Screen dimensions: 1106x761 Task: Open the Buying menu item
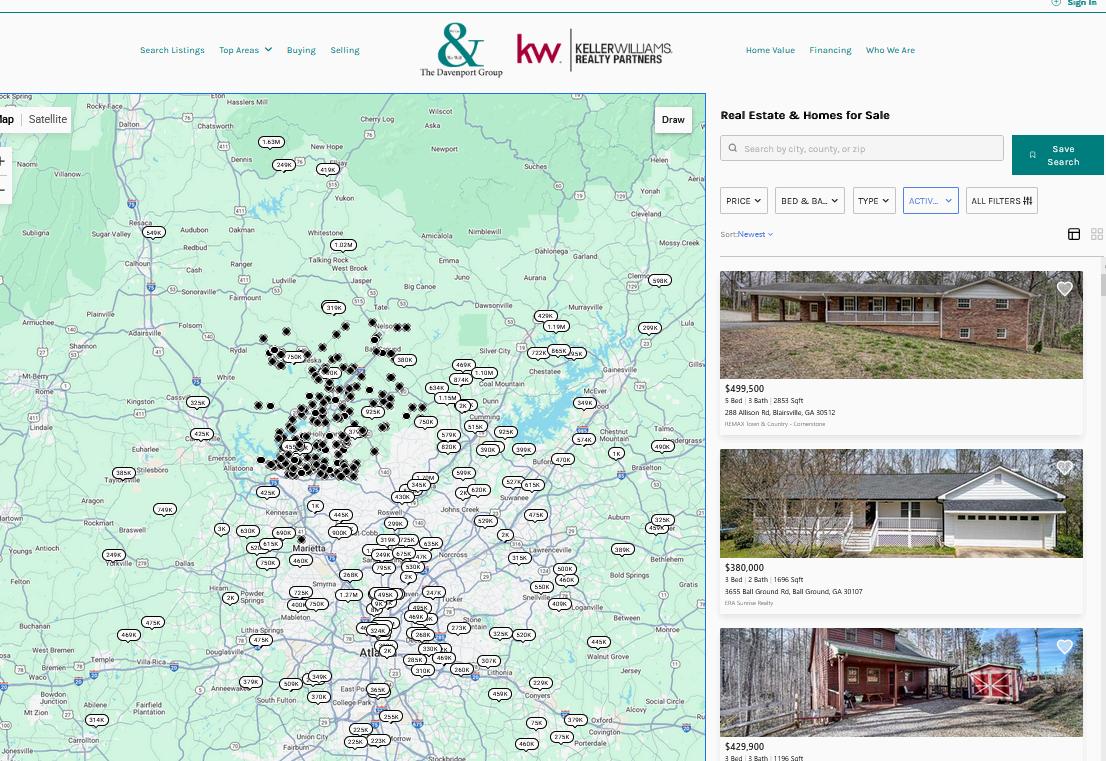(x=301, y=50)
